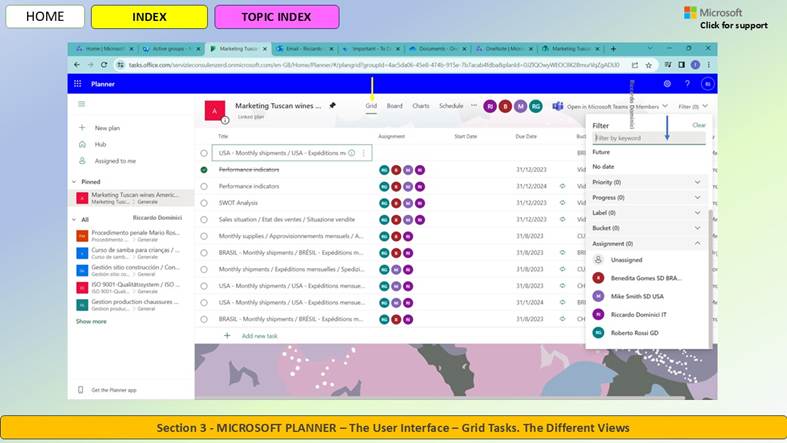Open the browser three-dot menu

click(x=709, y=65)
